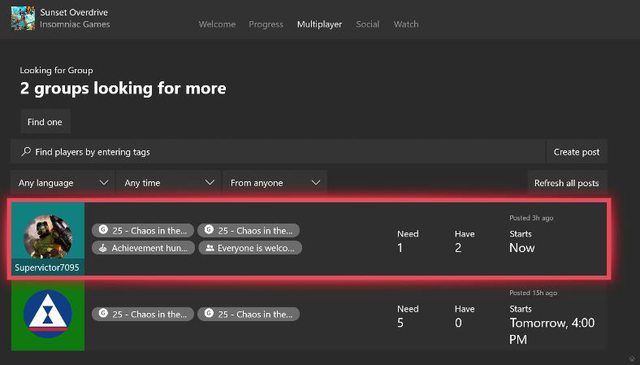Screen dimensions: 640x365
Task: Click the trophy icon on Achievement tag
Action: tap(103, 248)
